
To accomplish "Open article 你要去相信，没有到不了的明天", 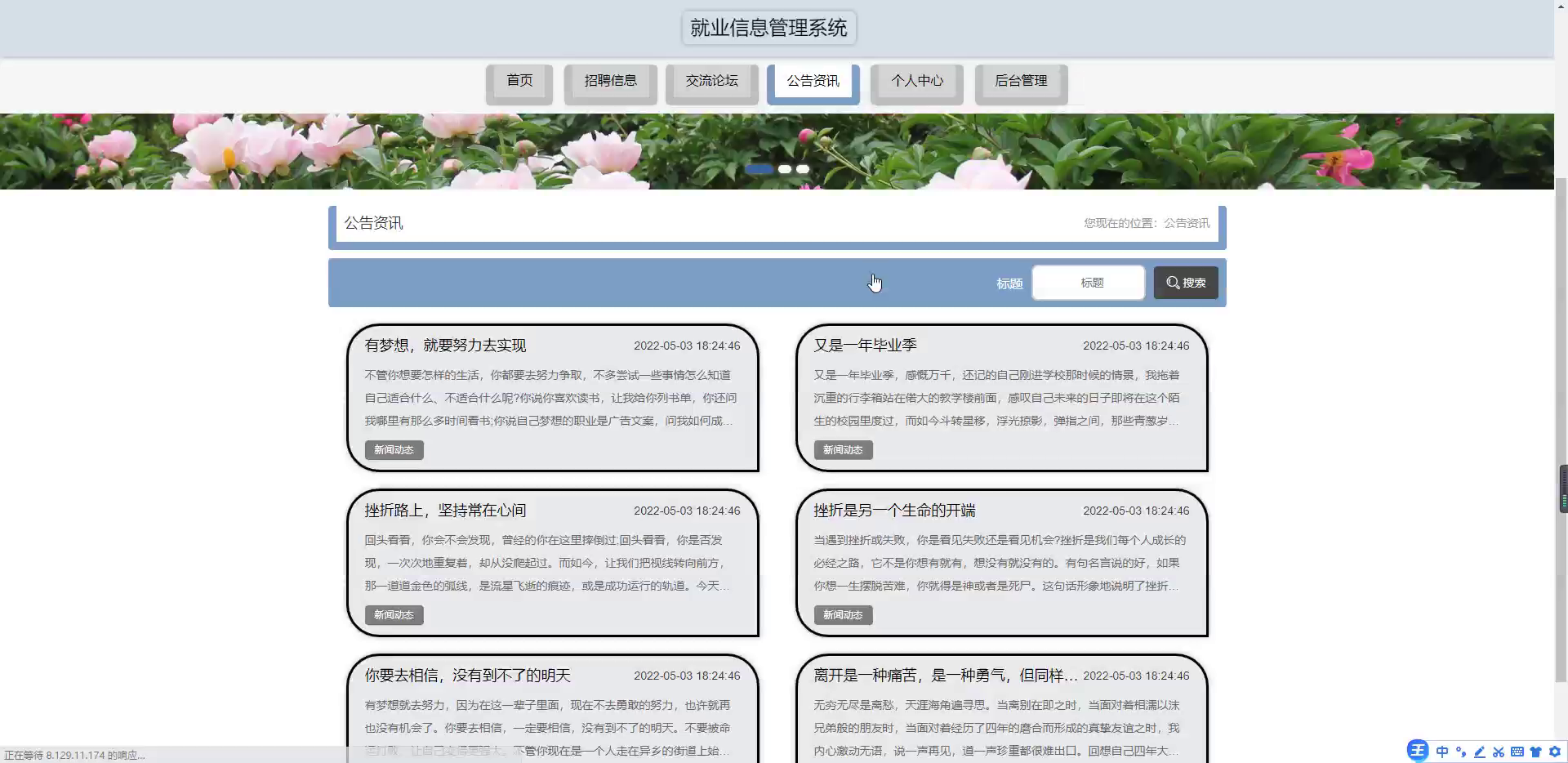I will tap(467, 676).
